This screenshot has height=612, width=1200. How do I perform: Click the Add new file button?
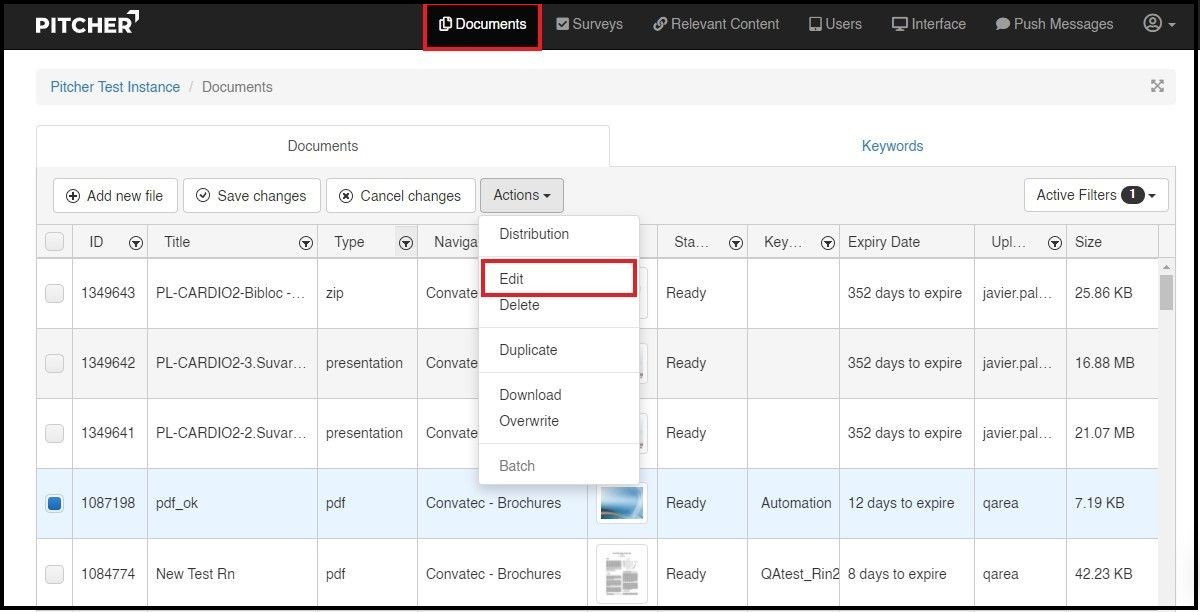click(114, 196)
